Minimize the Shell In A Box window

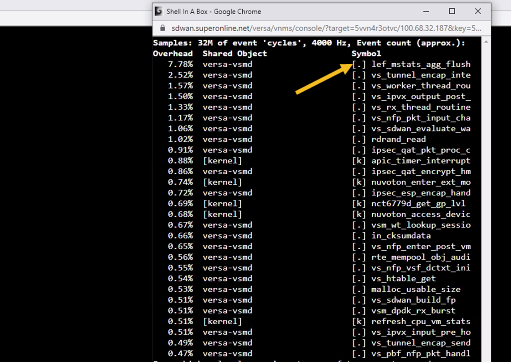tap(426, 11)
